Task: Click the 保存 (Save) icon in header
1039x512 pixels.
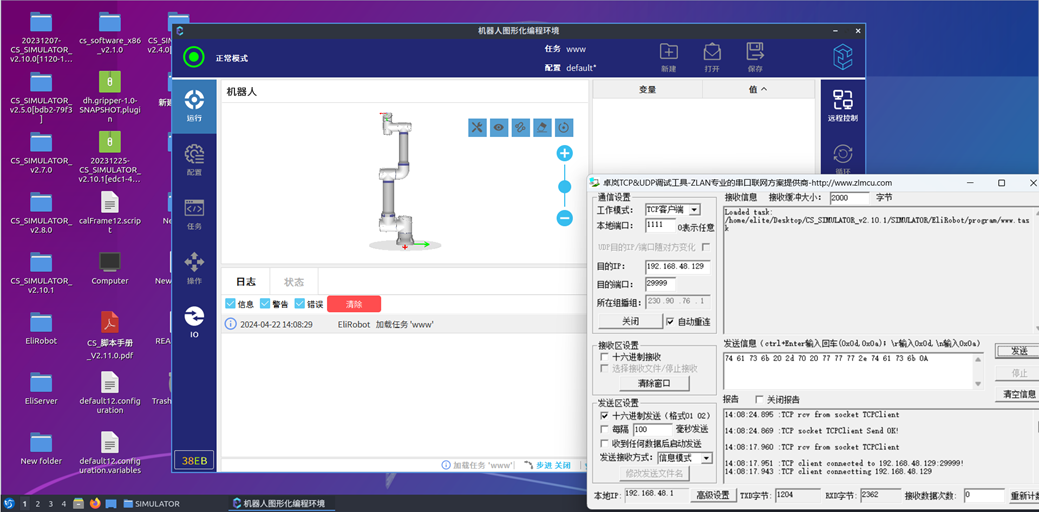Action: pyautogui.click(x=755, y=56)
